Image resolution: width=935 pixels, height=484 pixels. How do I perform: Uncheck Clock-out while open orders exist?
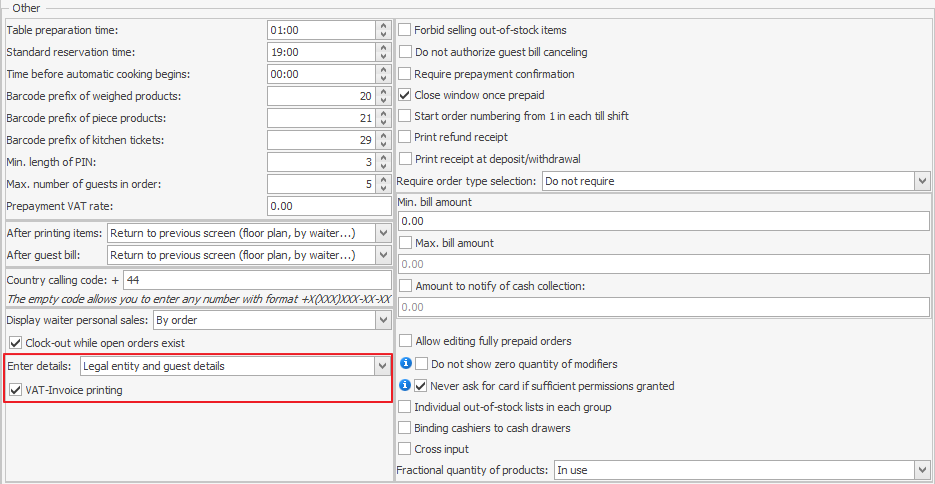coord(15,343)
